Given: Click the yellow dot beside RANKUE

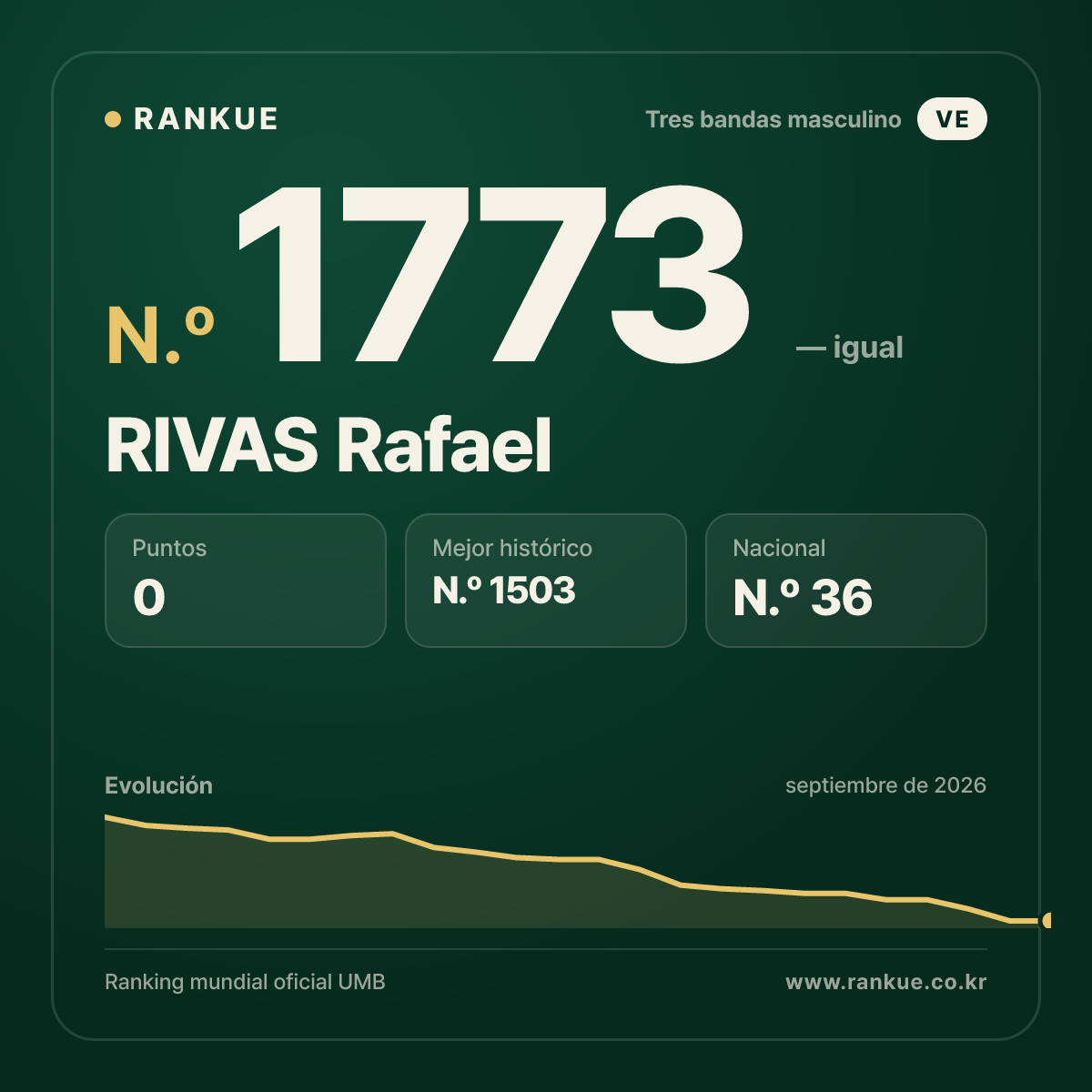Looking at the screenshot, I should 113,119.
